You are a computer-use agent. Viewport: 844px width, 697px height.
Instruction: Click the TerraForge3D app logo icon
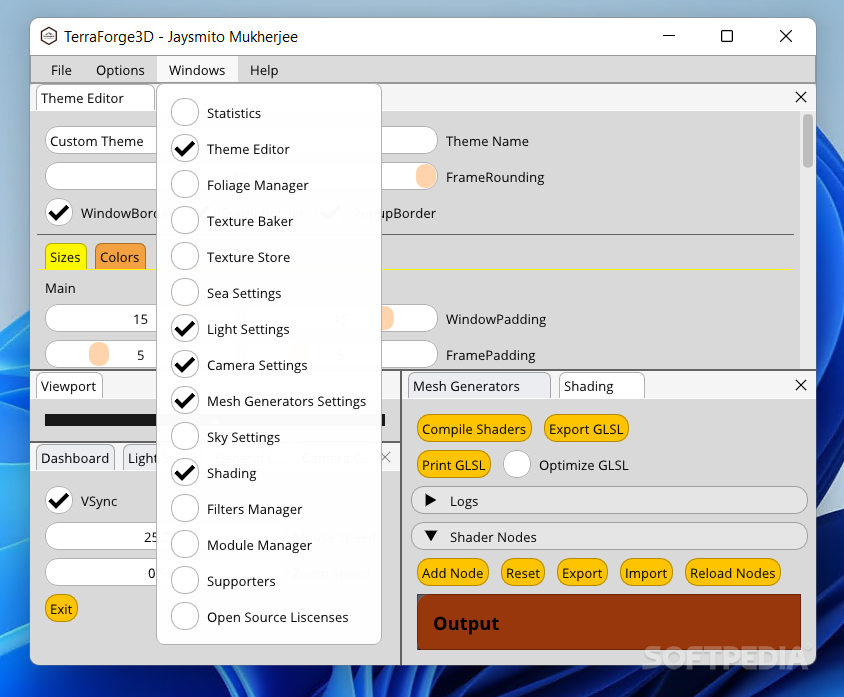click(x=48, y=36)
